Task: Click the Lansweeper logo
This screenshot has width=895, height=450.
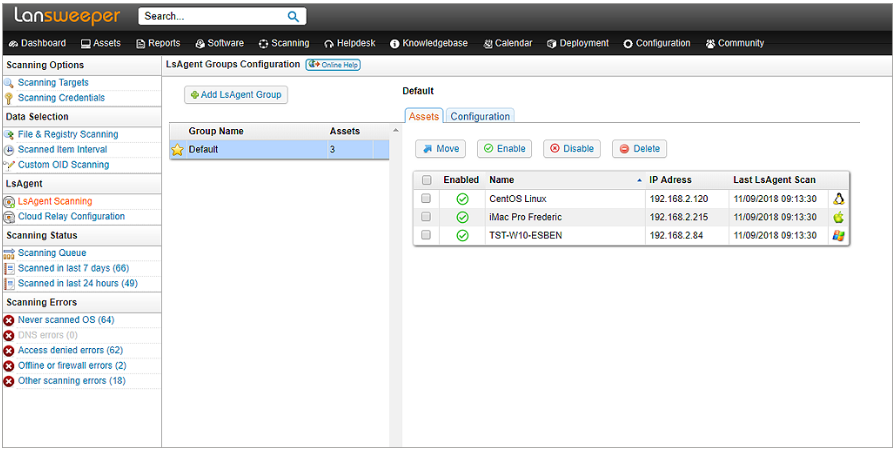Action: coord(67,17)
